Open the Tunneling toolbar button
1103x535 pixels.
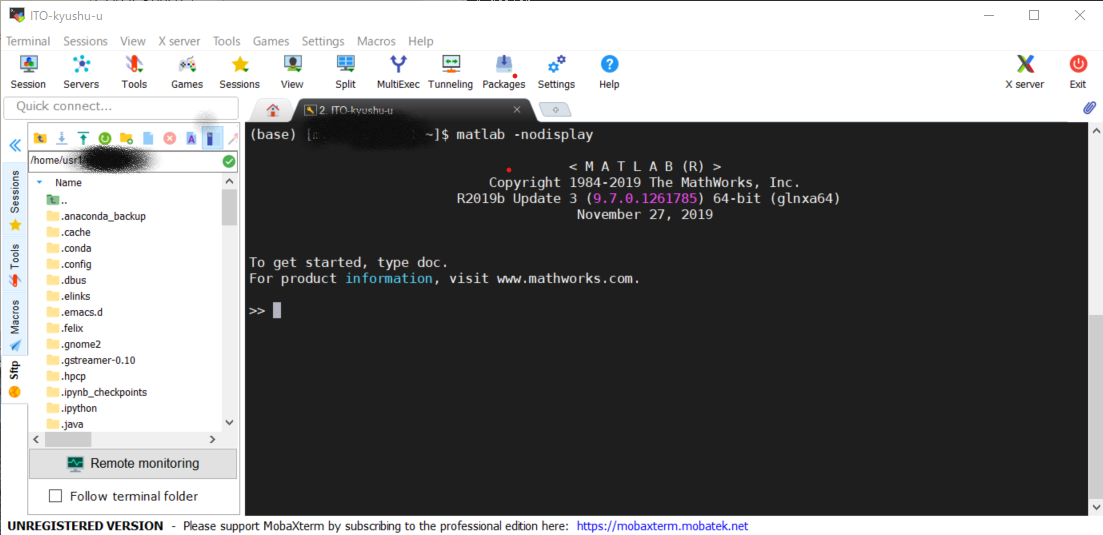coord(450,72)
